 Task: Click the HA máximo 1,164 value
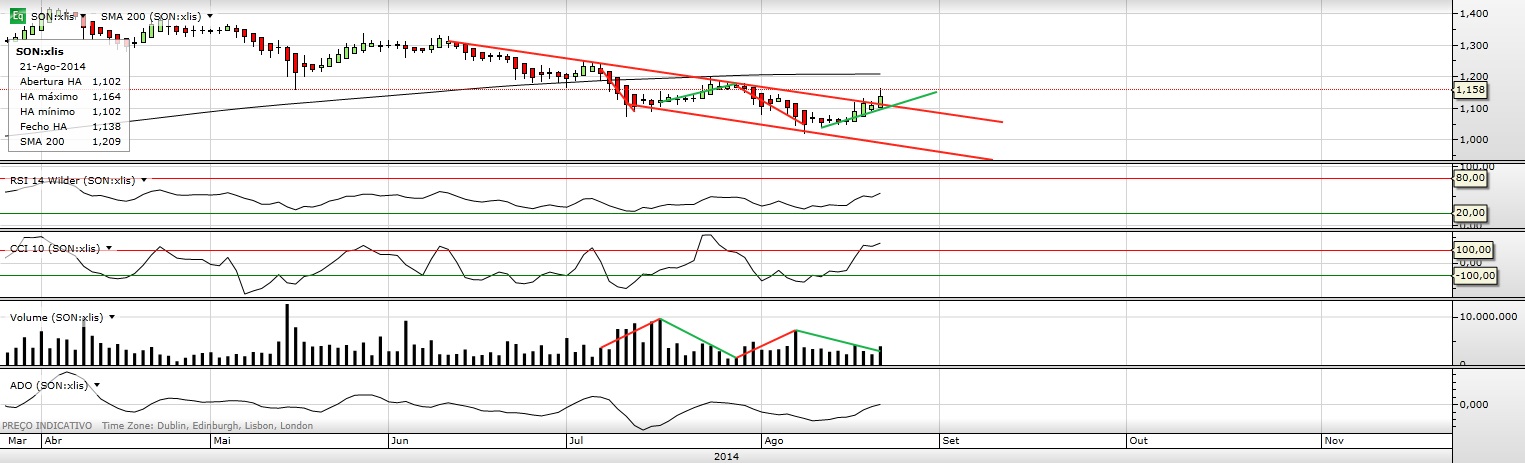[x=106, y=97]
